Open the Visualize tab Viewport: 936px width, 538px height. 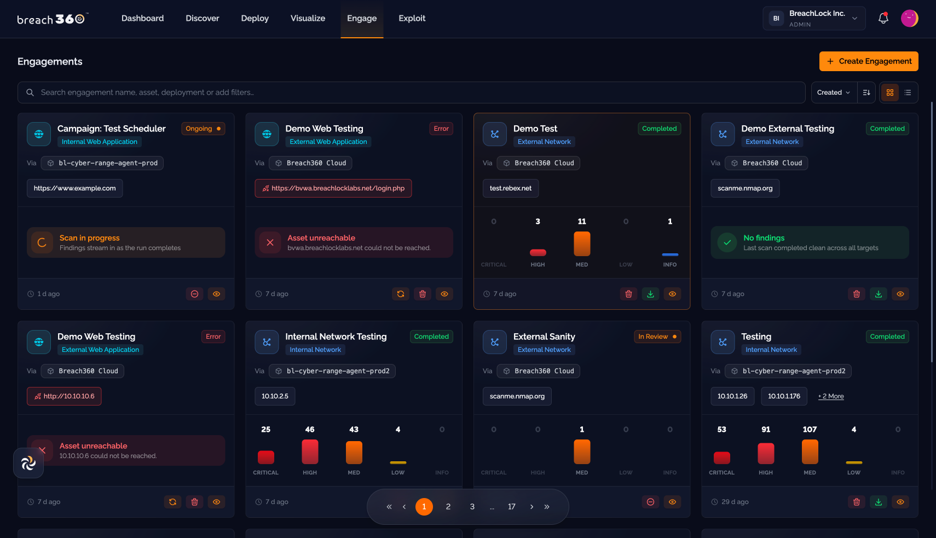tap(308, 19)
